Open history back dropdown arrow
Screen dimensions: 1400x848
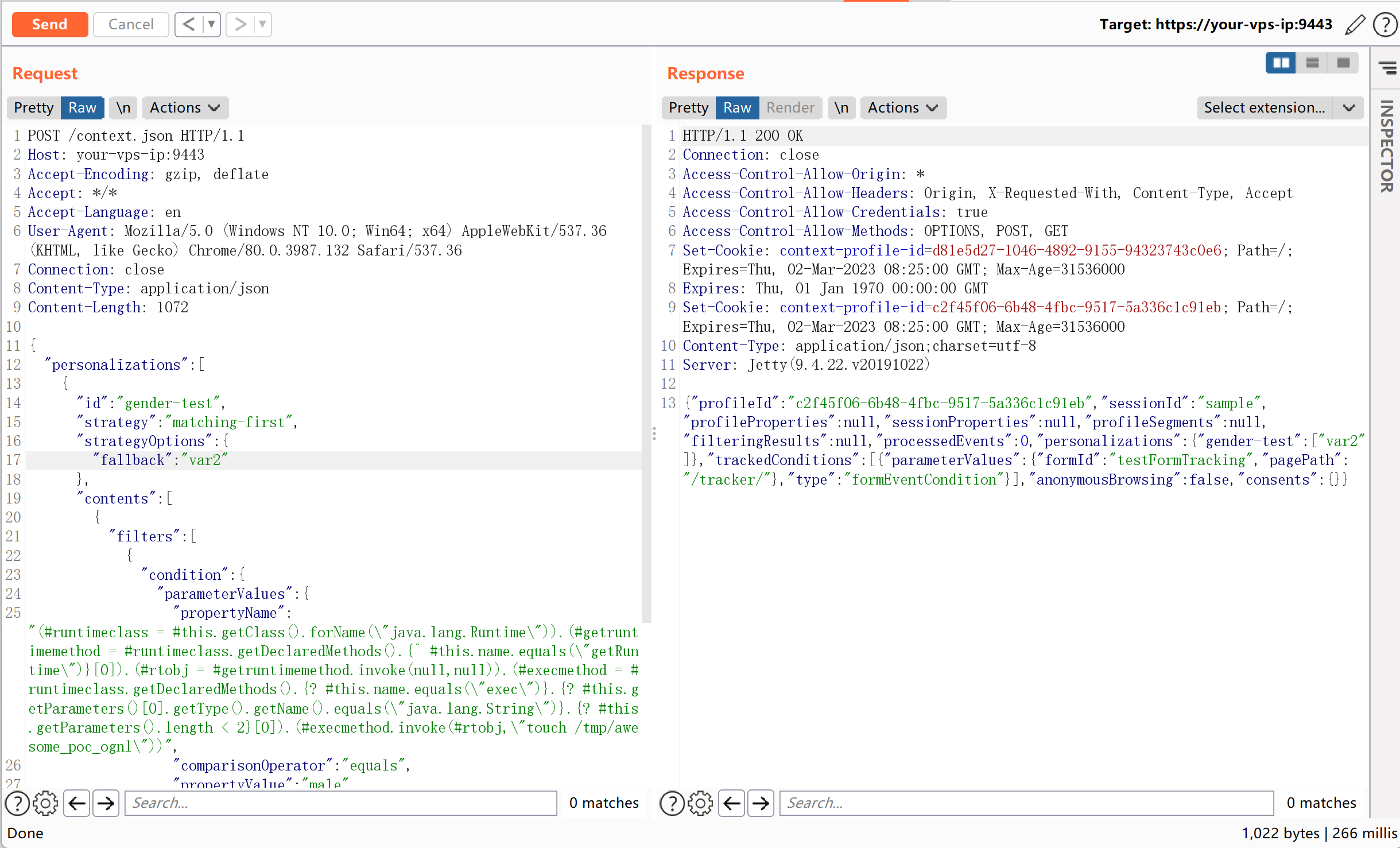211,24
